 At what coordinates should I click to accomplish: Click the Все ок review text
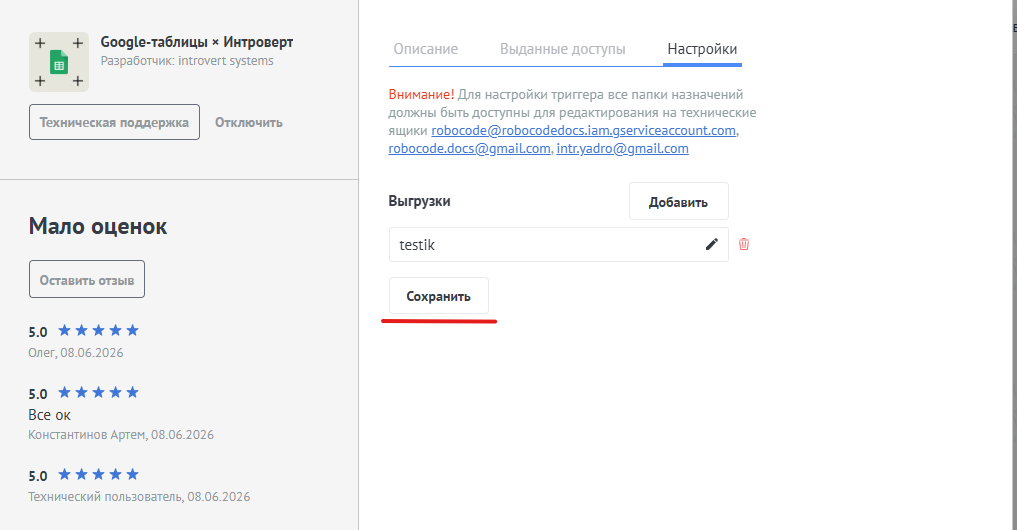coord(49,415)
